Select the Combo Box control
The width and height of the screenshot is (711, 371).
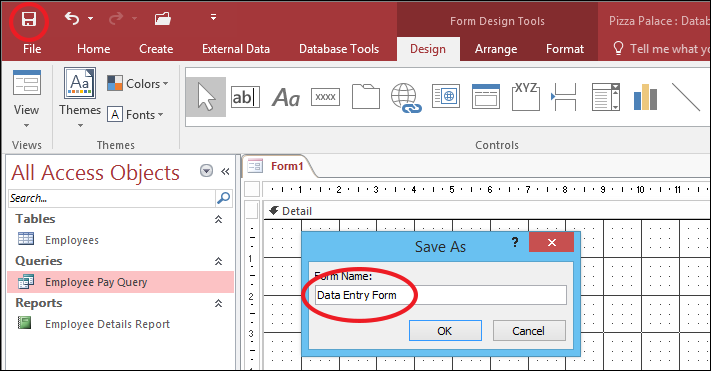tap(606, 97)
